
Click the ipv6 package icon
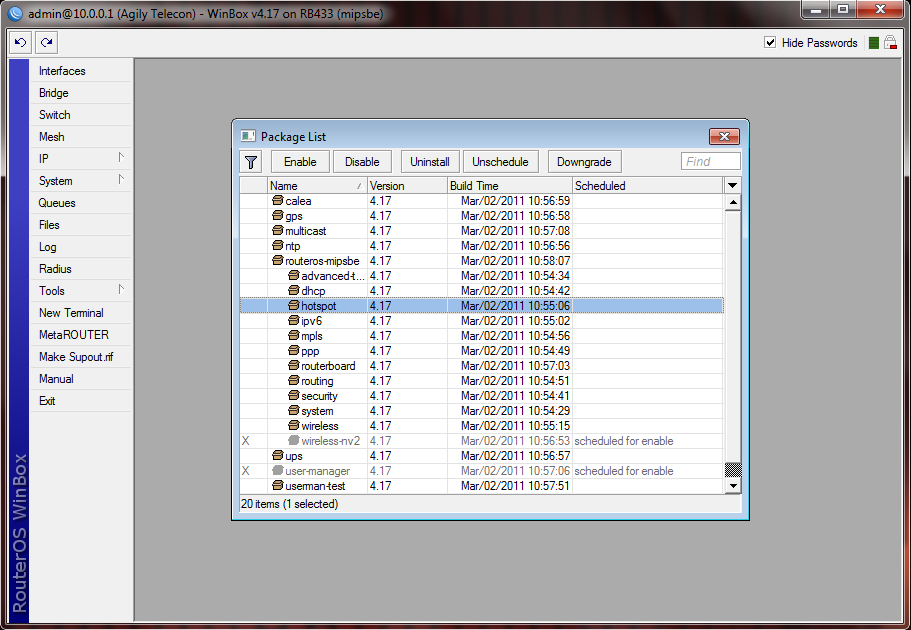pos(294,321)
